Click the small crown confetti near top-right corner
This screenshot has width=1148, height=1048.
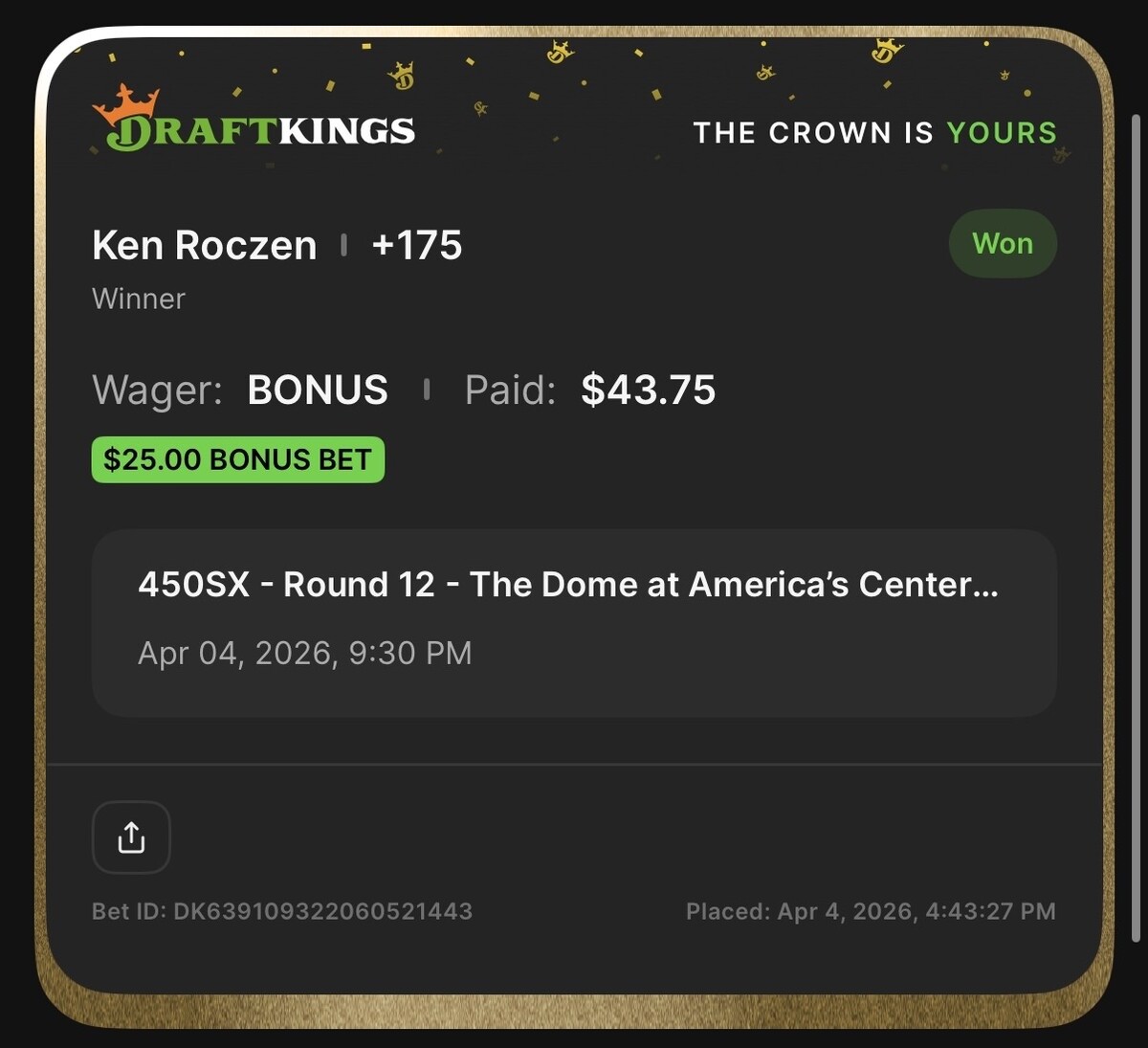click(x=1004, y=75)
